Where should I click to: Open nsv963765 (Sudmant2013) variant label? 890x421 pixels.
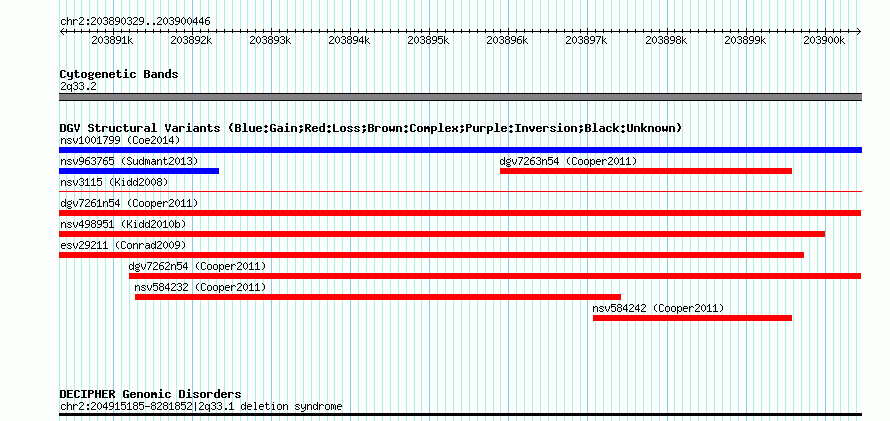click(x=129, y=161)
